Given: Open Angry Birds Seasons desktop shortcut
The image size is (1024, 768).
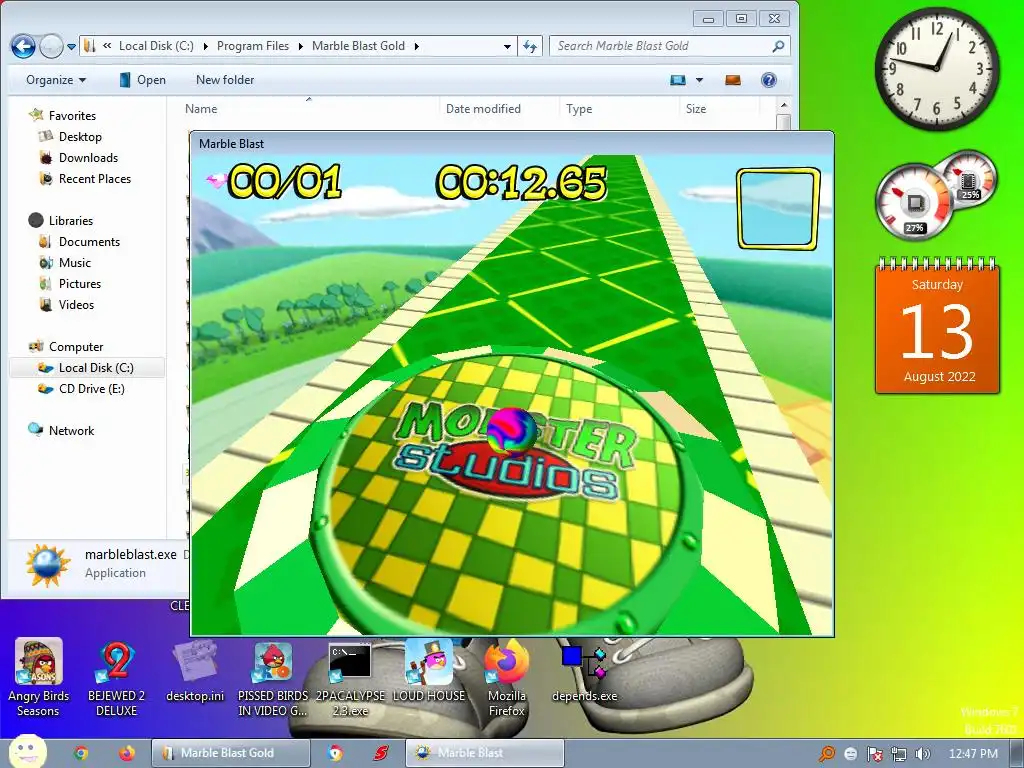Looking at the screenshot, I should pos(39,678).
